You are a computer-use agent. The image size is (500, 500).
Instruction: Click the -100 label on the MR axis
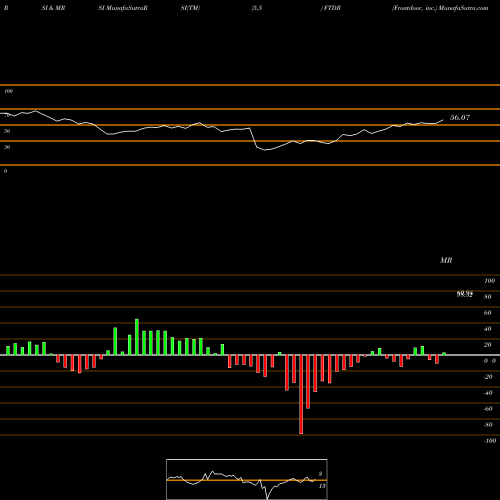pos(490,441)
